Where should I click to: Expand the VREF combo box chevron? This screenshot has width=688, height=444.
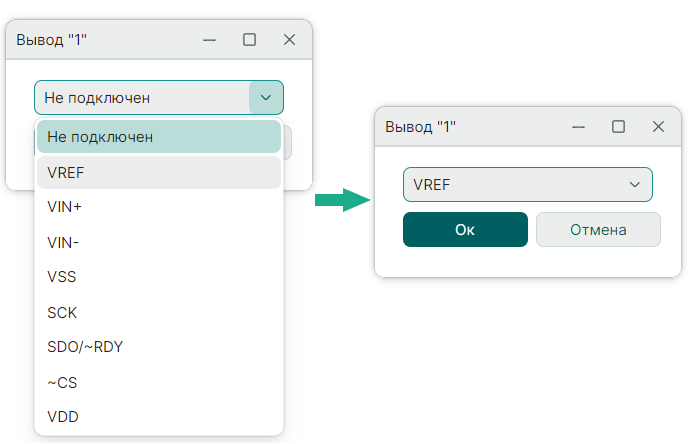point(634,184)
